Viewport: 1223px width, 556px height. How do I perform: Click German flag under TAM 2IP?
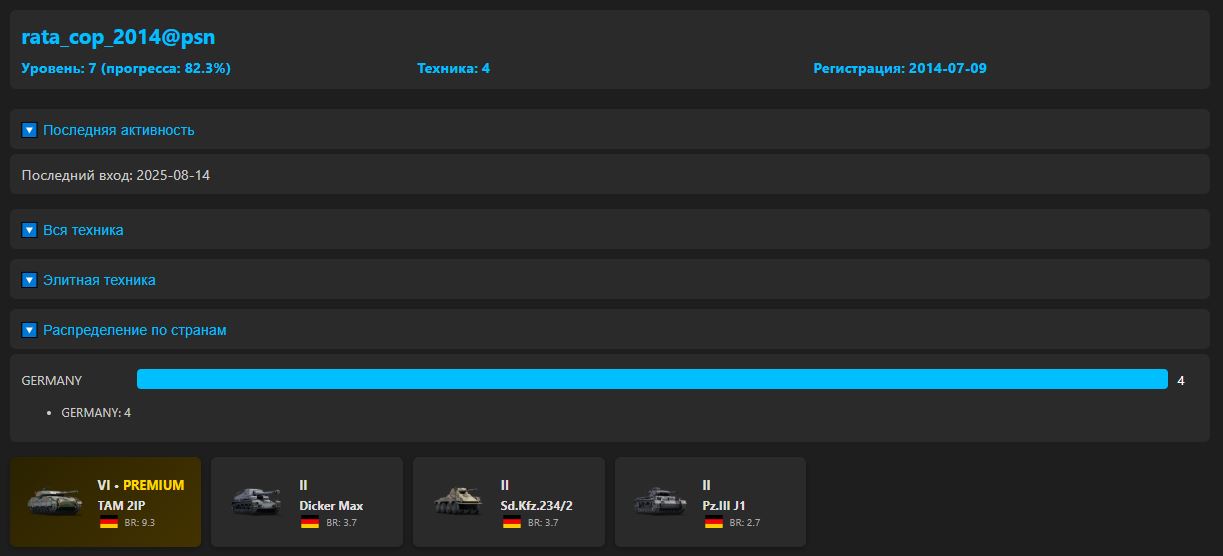109,522
